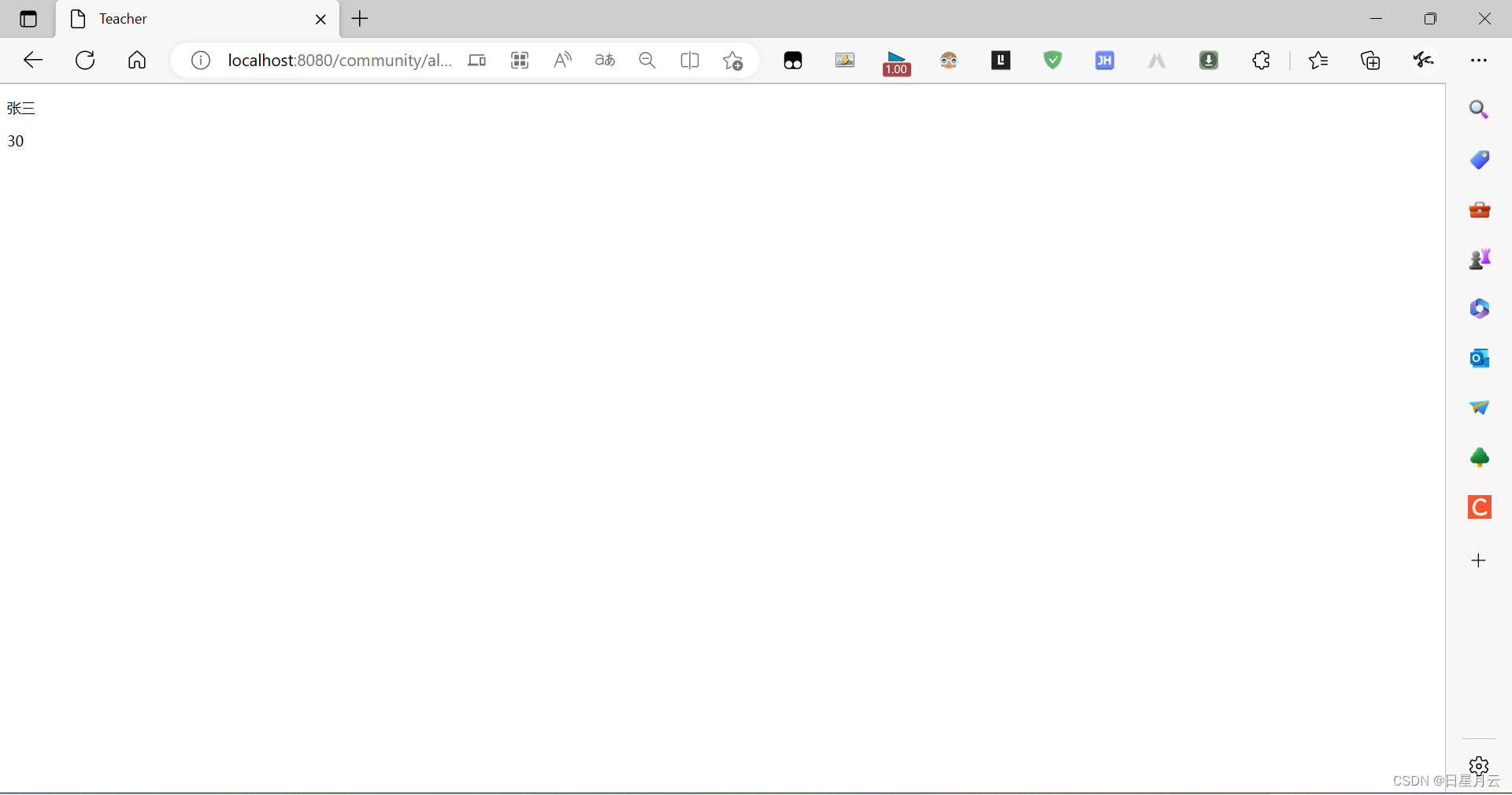This screenshot has width=1512, height=795.
Task: Open sidebar Microsoft 365 icon
Action: point(1479,309)
